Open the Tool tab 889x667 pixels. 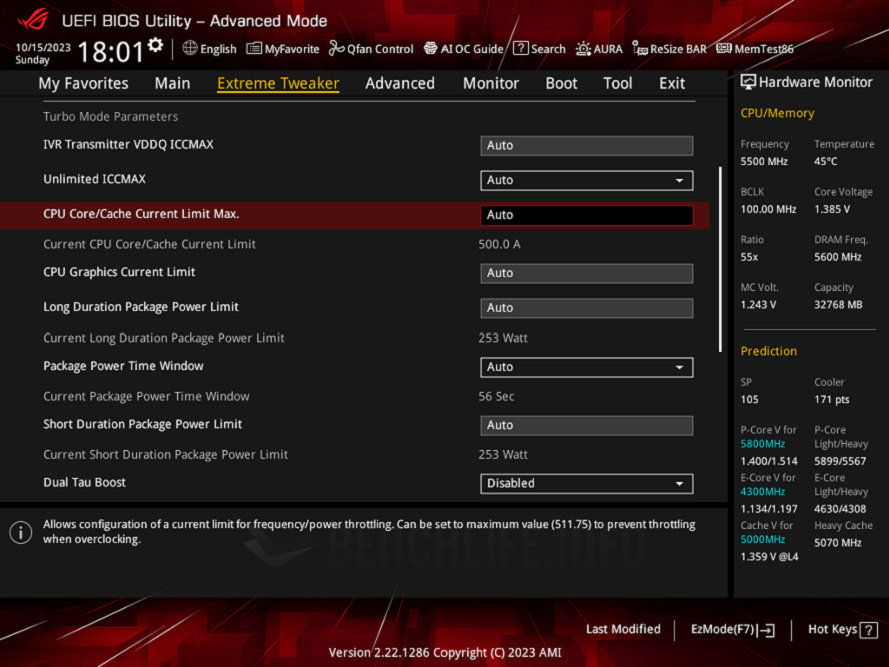[x=617, y=83]
